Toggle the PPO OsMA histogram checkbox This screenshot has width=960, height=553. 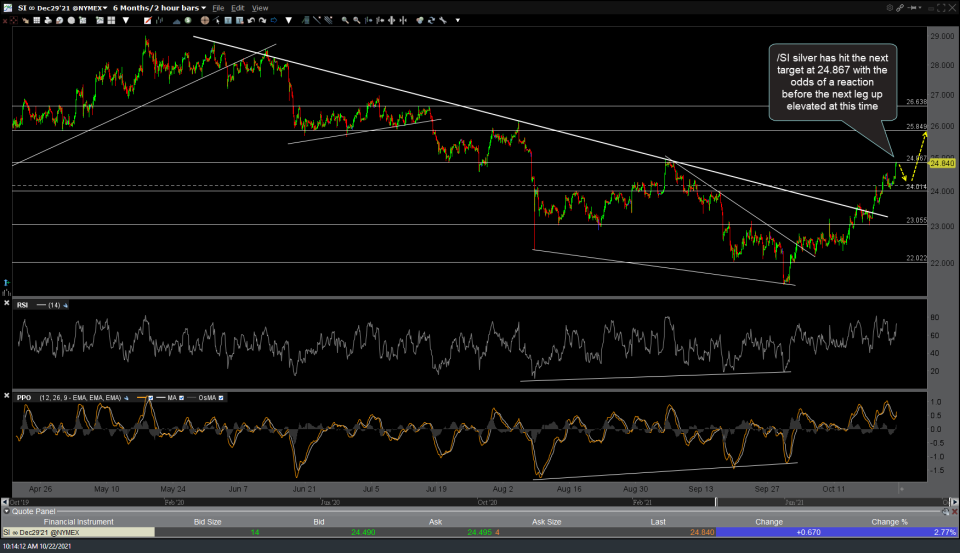[221, 397]
